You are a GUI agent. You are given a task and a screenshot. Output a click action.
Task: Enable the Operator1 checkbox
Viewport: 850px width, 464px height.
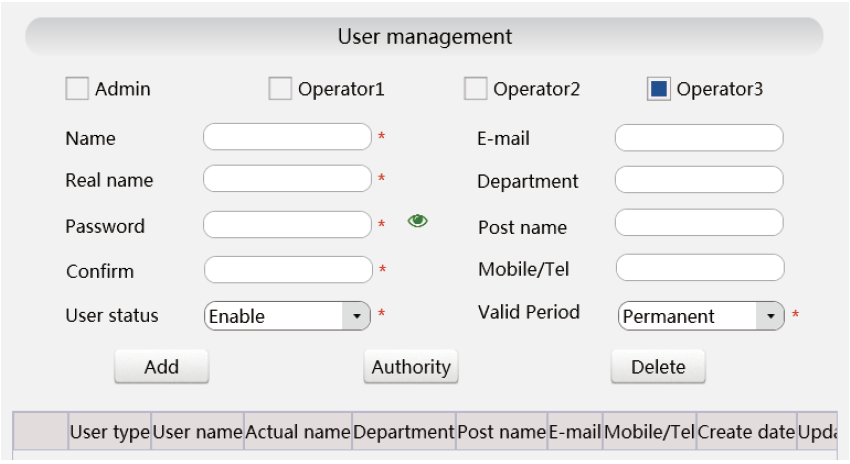click(x=280, y=88)
